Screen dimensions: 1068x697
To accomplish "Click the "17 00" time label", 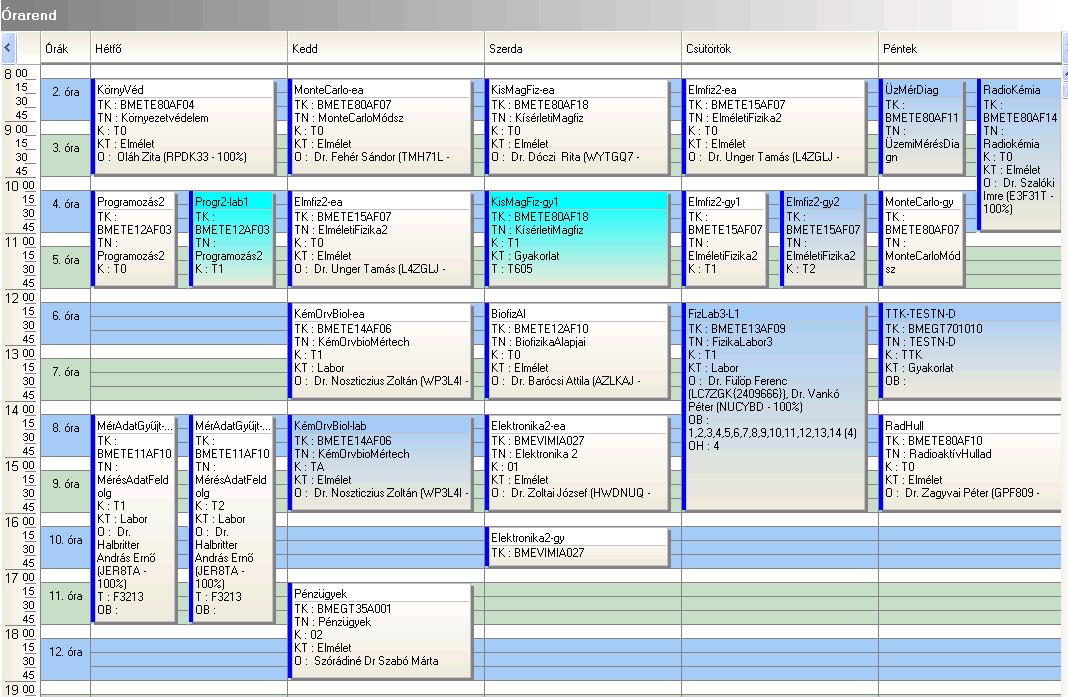I will pyautogui.click(x=20, y=577).
